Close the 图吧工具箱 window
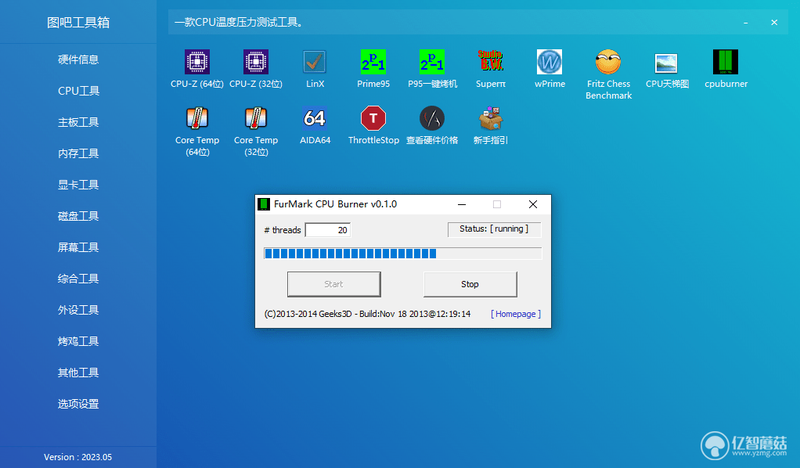This screenshot has height=468, width=800. (x=774, y=22)
